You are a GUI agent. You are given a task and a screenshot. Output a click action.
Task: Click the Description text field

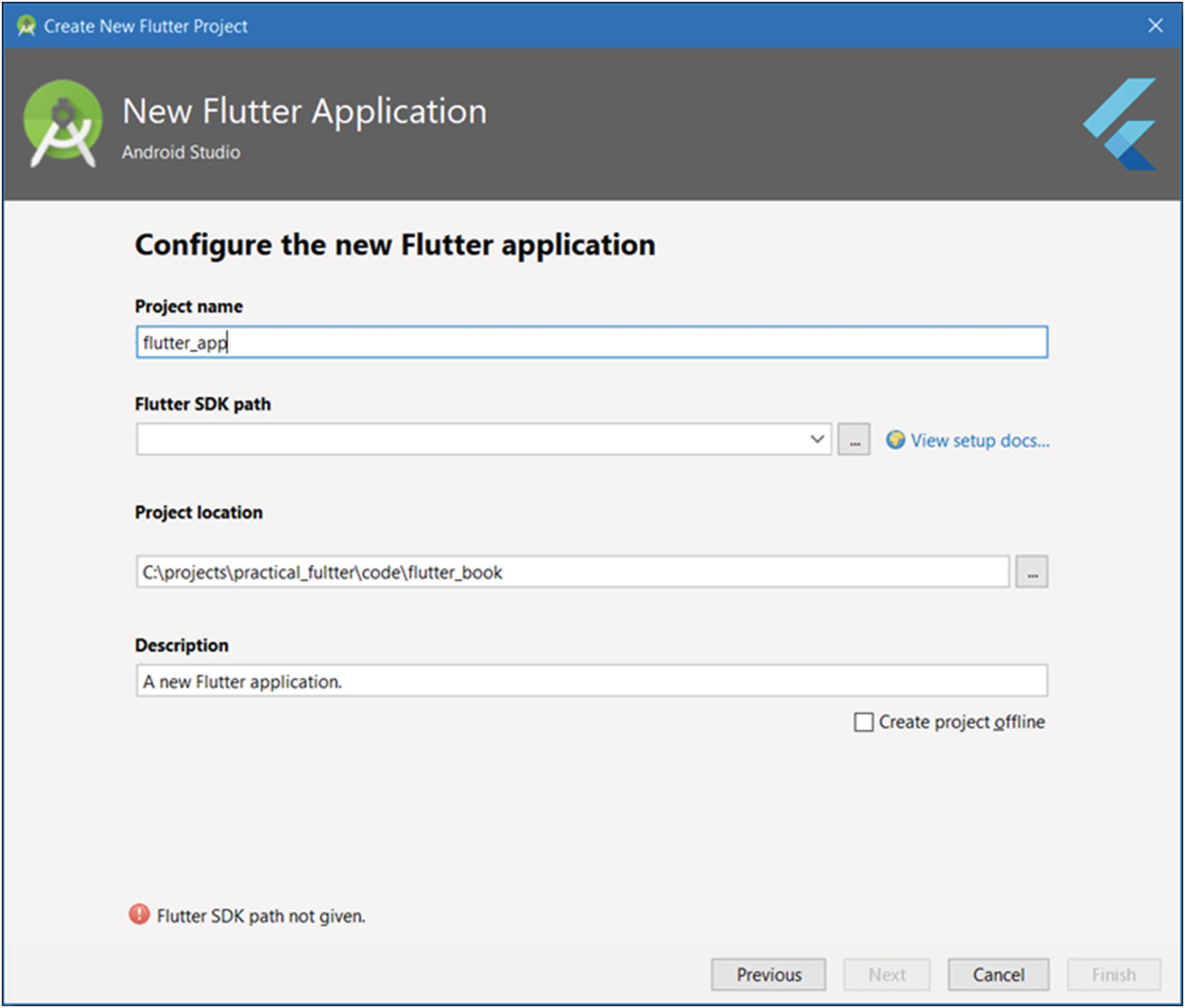tap(591, 680)
